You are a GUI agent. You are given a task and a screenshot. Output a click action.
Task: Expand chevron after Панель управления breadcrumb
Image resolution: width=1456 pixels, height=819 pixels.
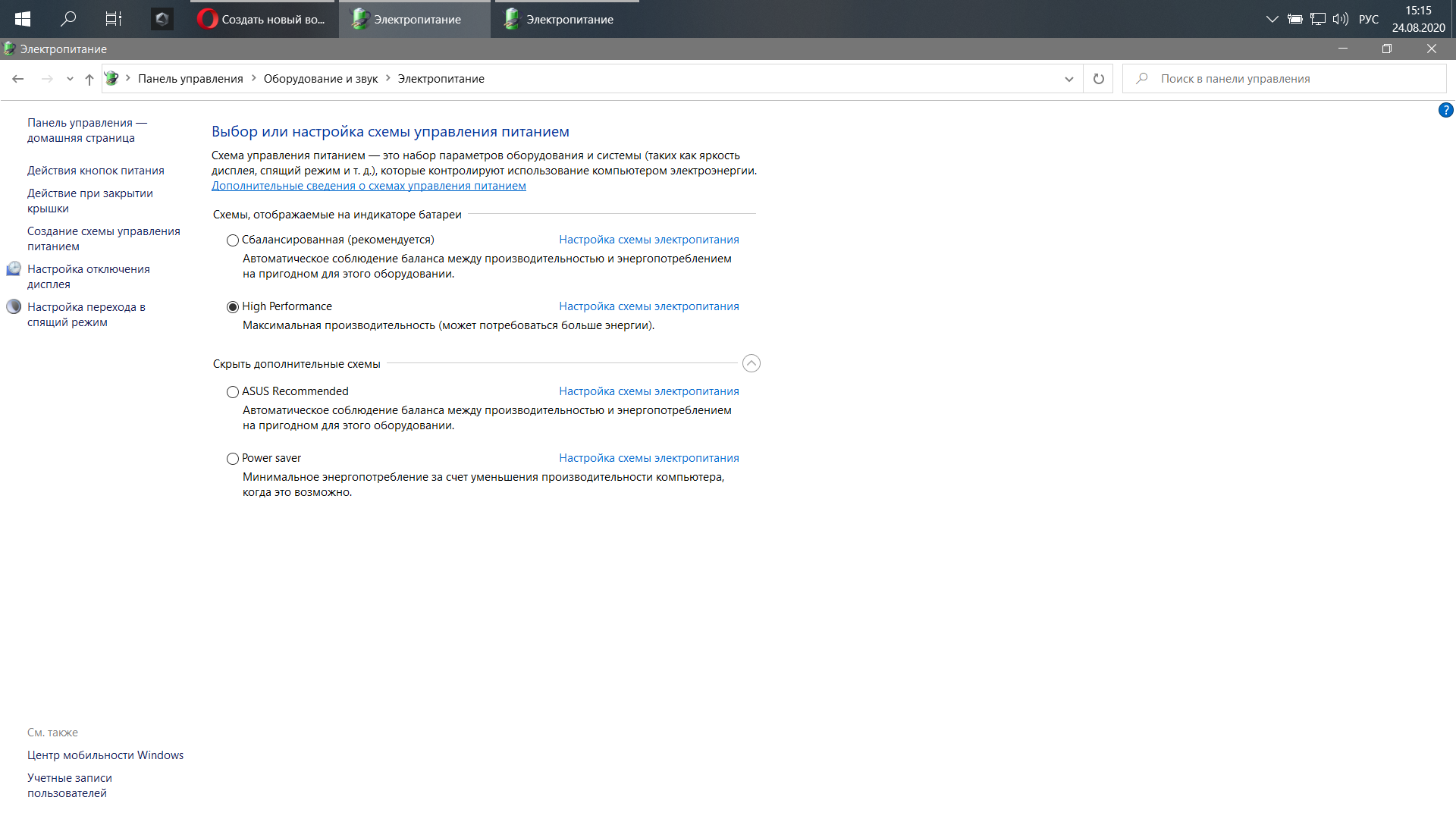[x=254, y=78]
